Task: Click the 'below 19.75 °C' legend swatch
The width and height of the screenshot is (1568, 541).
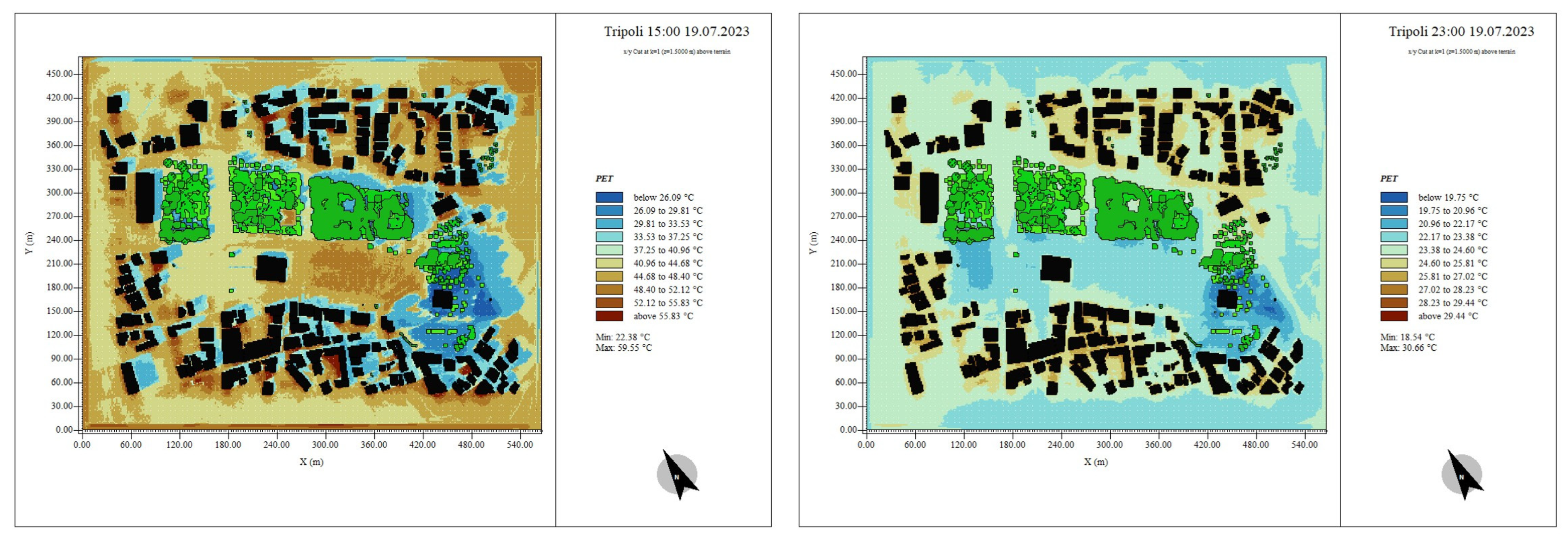Action: 1393,197
